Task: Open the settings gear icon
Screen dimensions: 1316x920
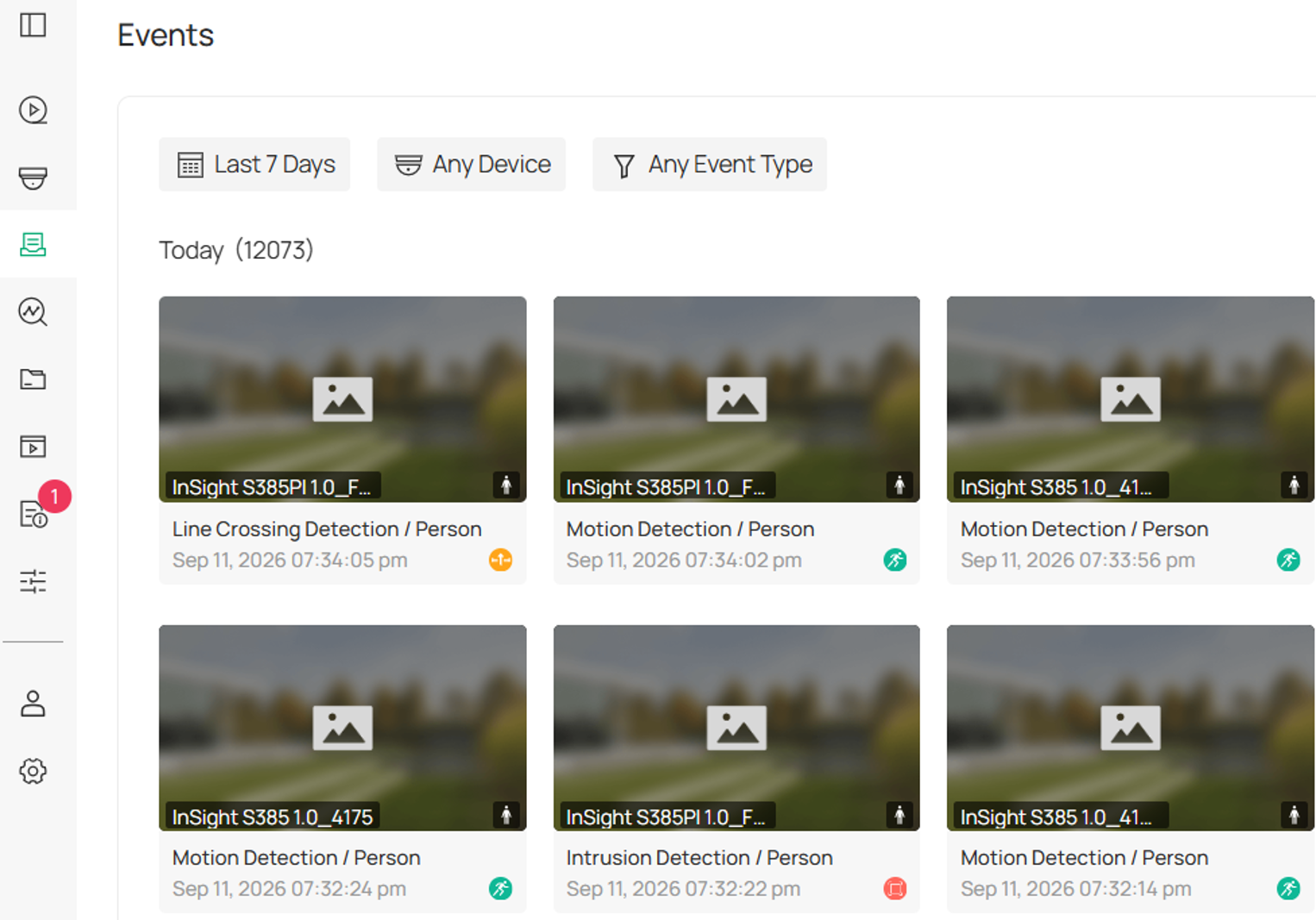Action: tap(33, 771)
